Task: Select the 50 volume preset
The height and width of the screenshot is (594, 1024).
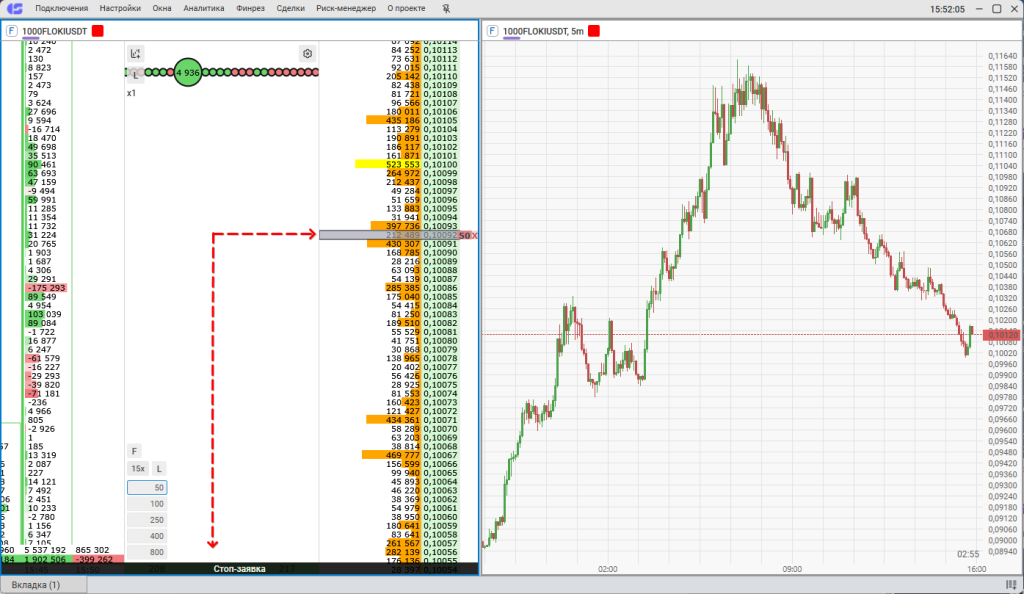Action: tap(147, 488)
